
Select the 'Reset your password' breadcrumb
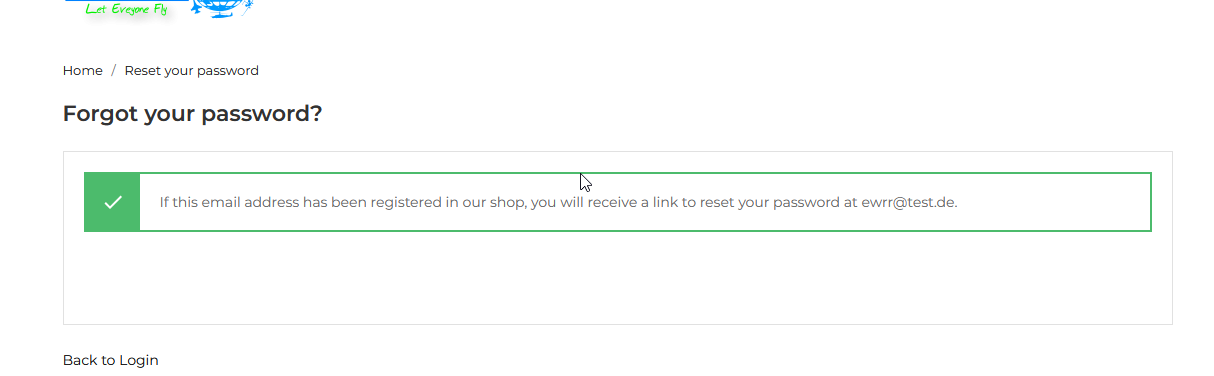coord(192,71)
